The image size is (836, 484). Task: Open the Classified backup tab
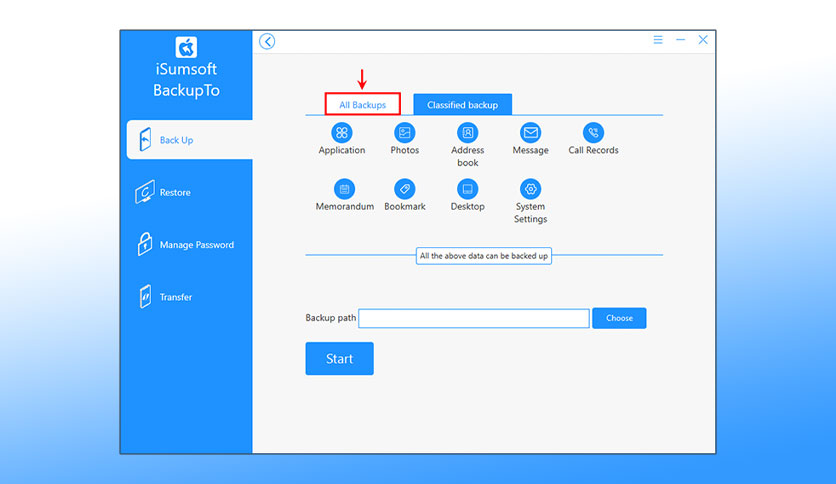462,104
